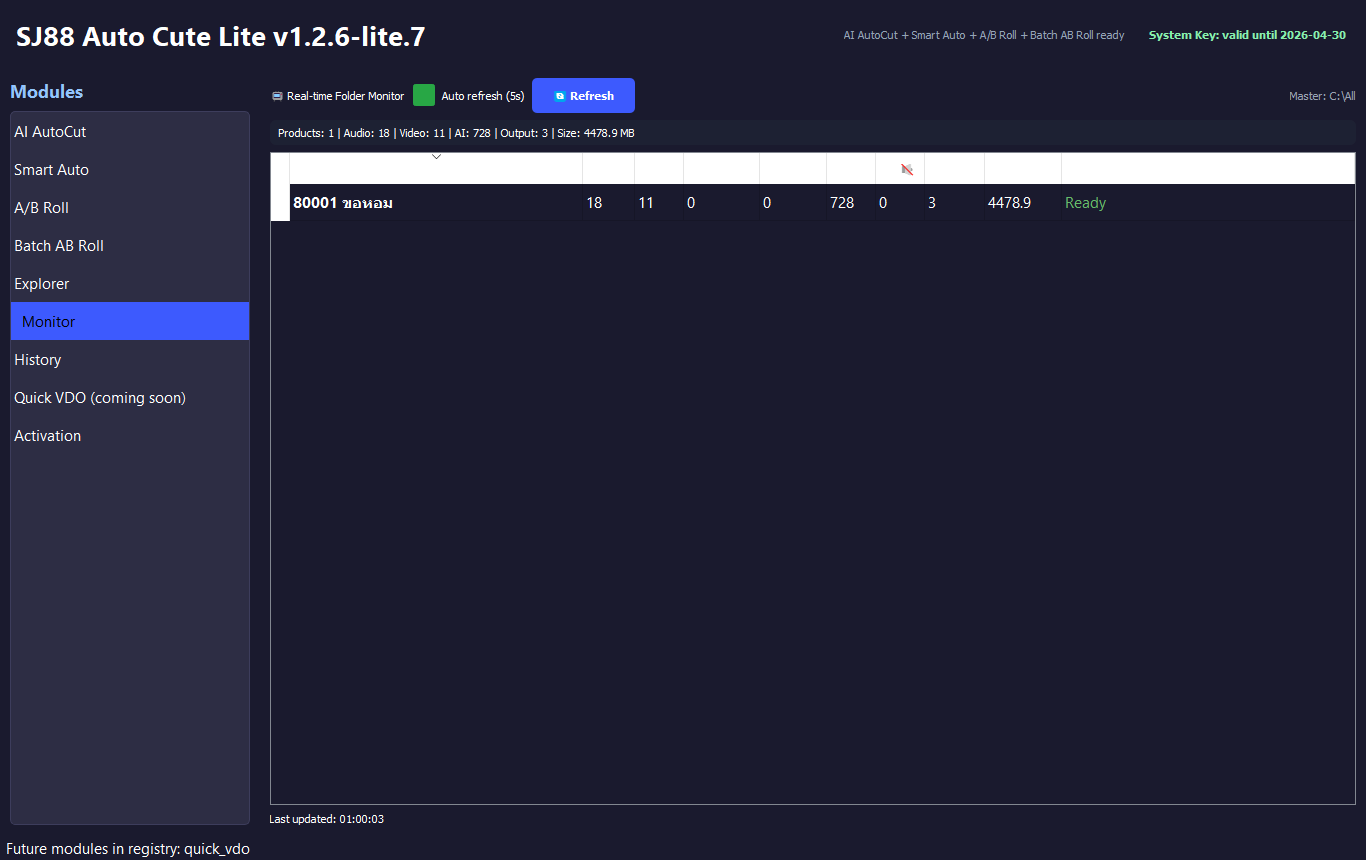Click the 728 AI count cell
1366x860 pixels.
pos(842,203)
